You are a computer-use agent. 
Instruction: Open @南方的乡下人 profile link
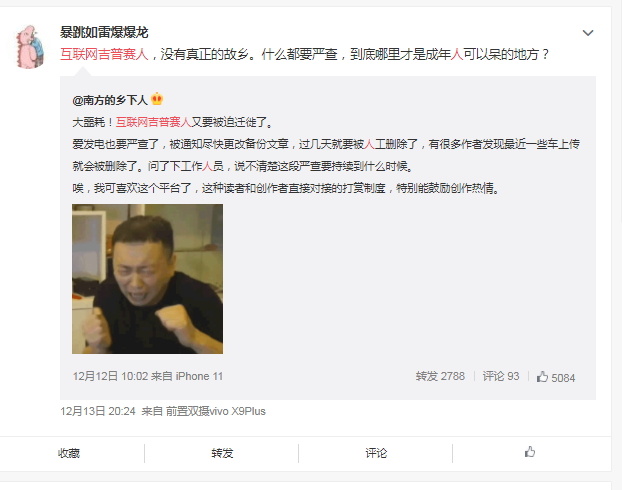pos(110,100)
